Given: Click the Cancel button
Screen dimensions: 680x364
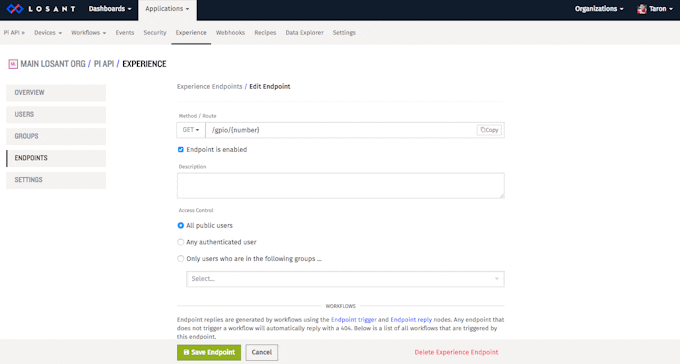Looking at the screenshot, I should point(262,352).
